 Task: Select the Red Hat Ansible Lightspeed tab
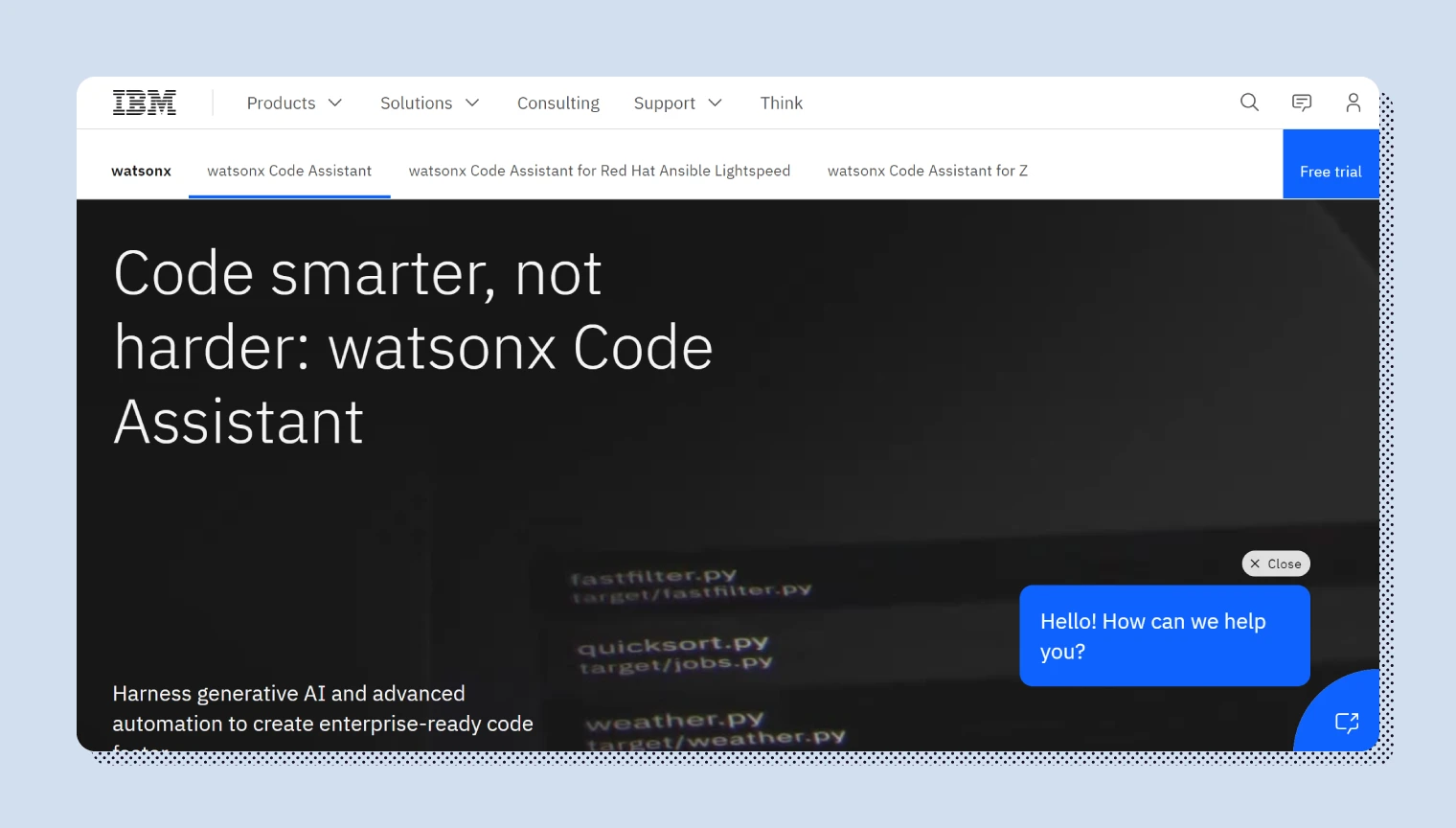coord(600,171)
